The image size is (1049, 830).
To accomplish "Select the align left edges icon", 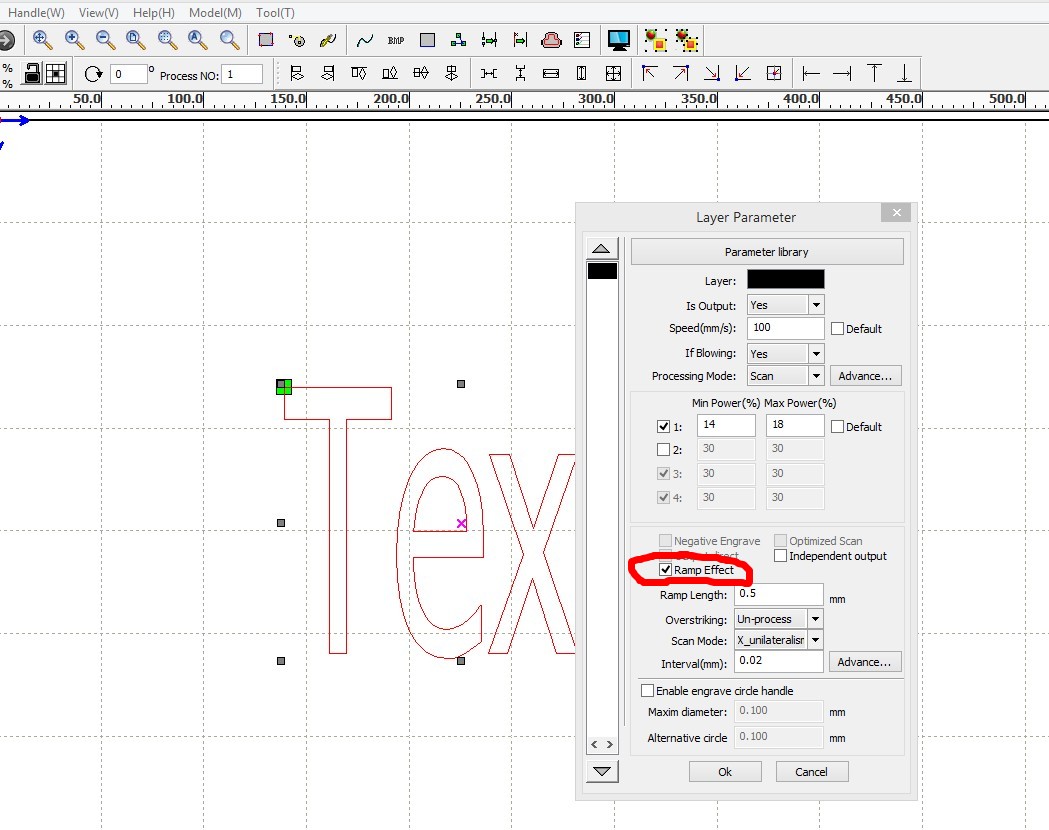I will point(296,73).
